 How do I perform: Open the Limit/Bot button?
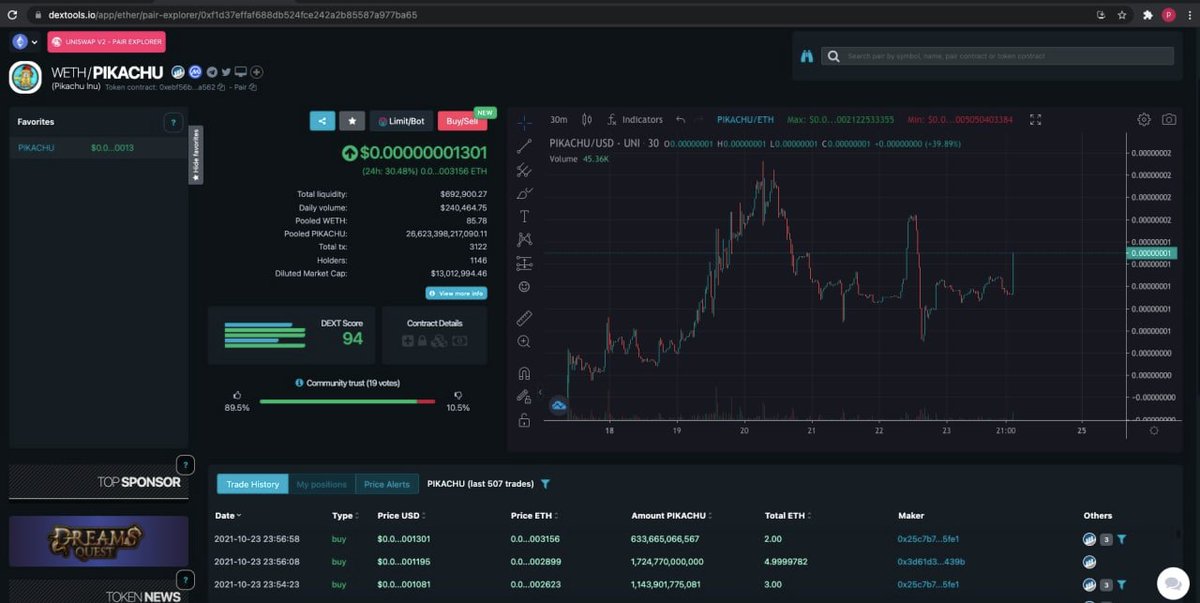(401, 121)
